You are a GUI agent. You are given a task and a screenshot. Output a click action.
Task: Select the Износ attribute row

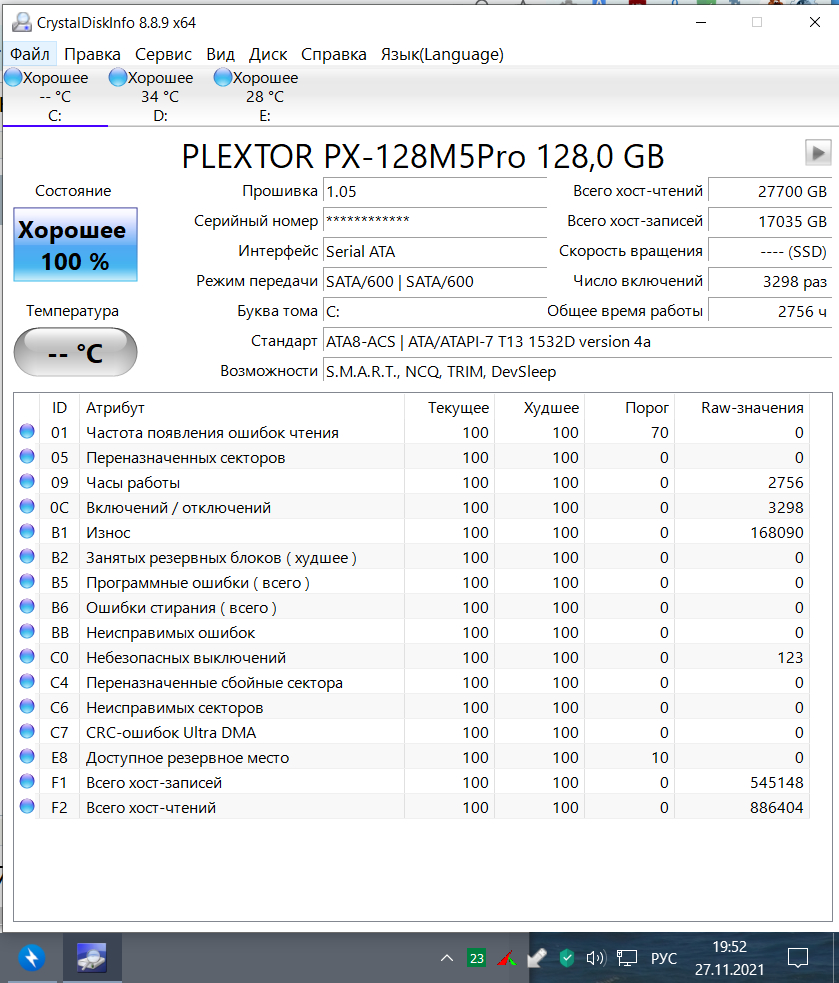(412, 532)
